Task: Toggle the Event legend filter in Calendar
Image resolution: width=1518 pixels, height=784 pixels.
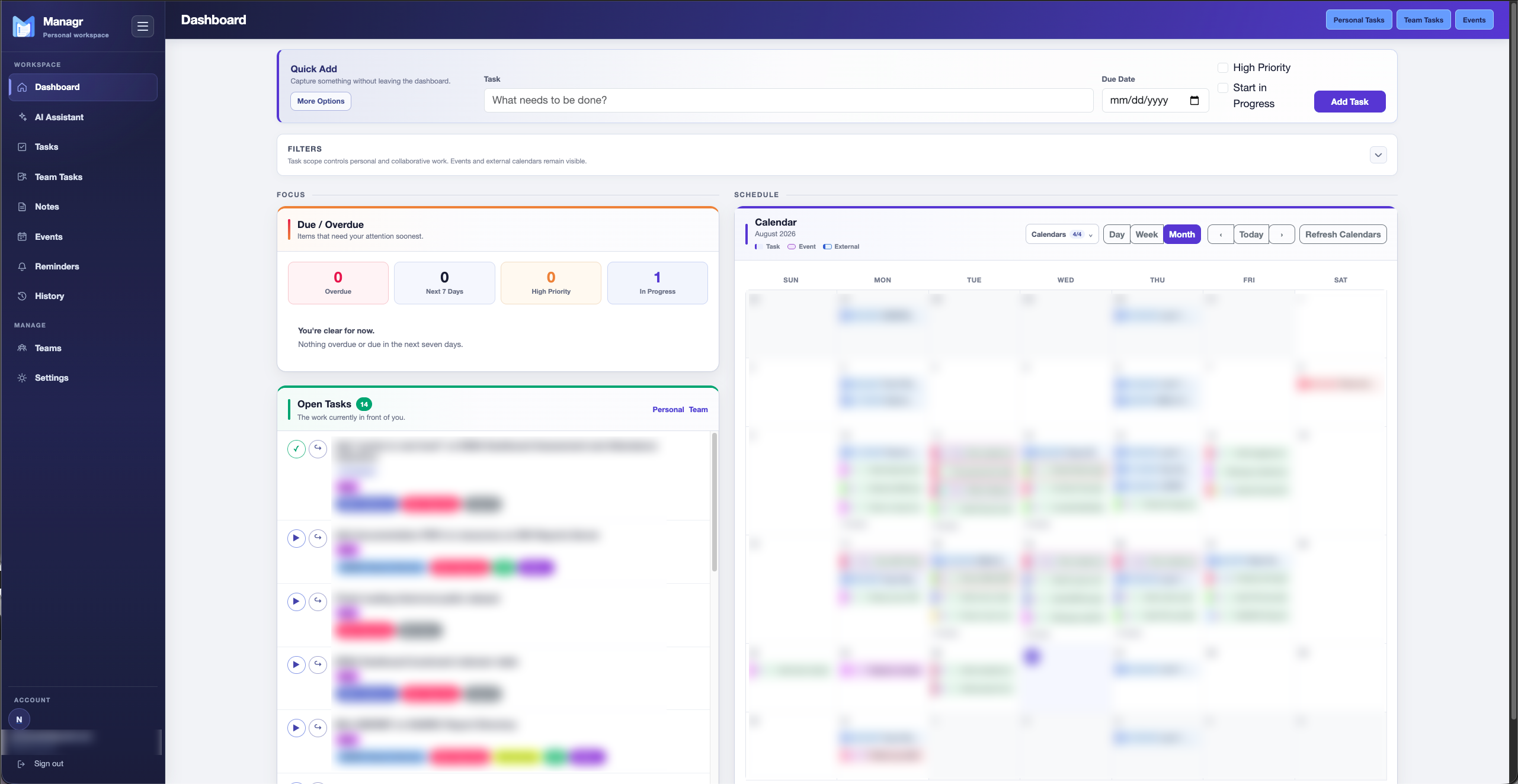Action: tap(802, 247)
